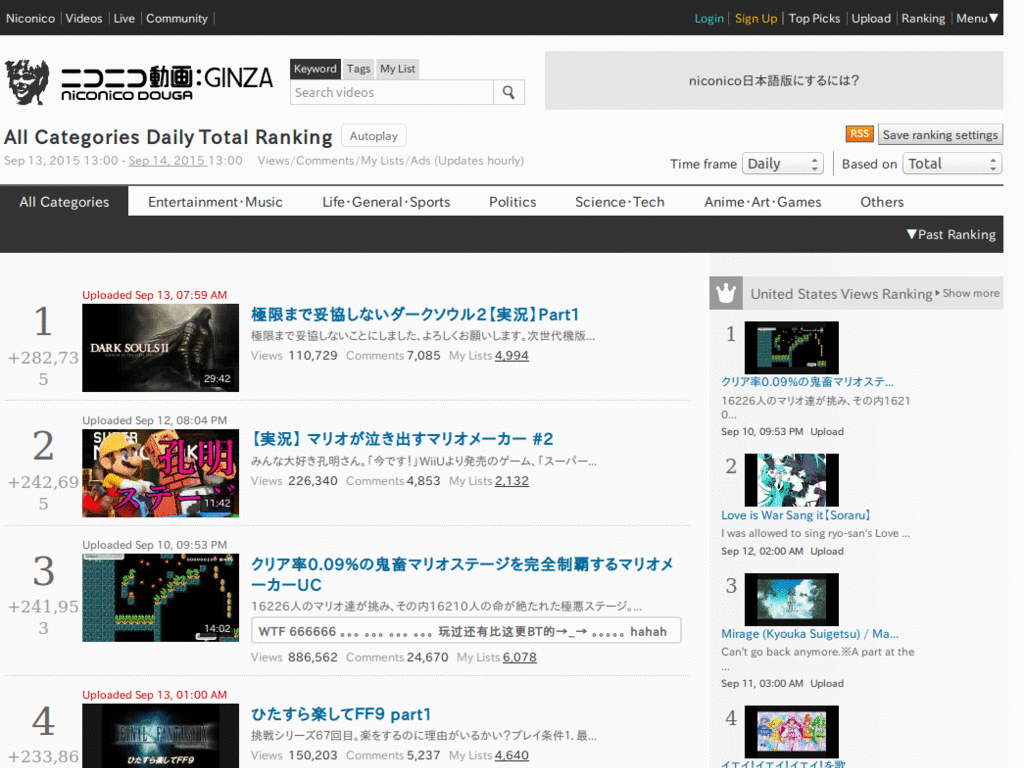
Task: Expand the Past Ranking section
Action: [949, 234]
